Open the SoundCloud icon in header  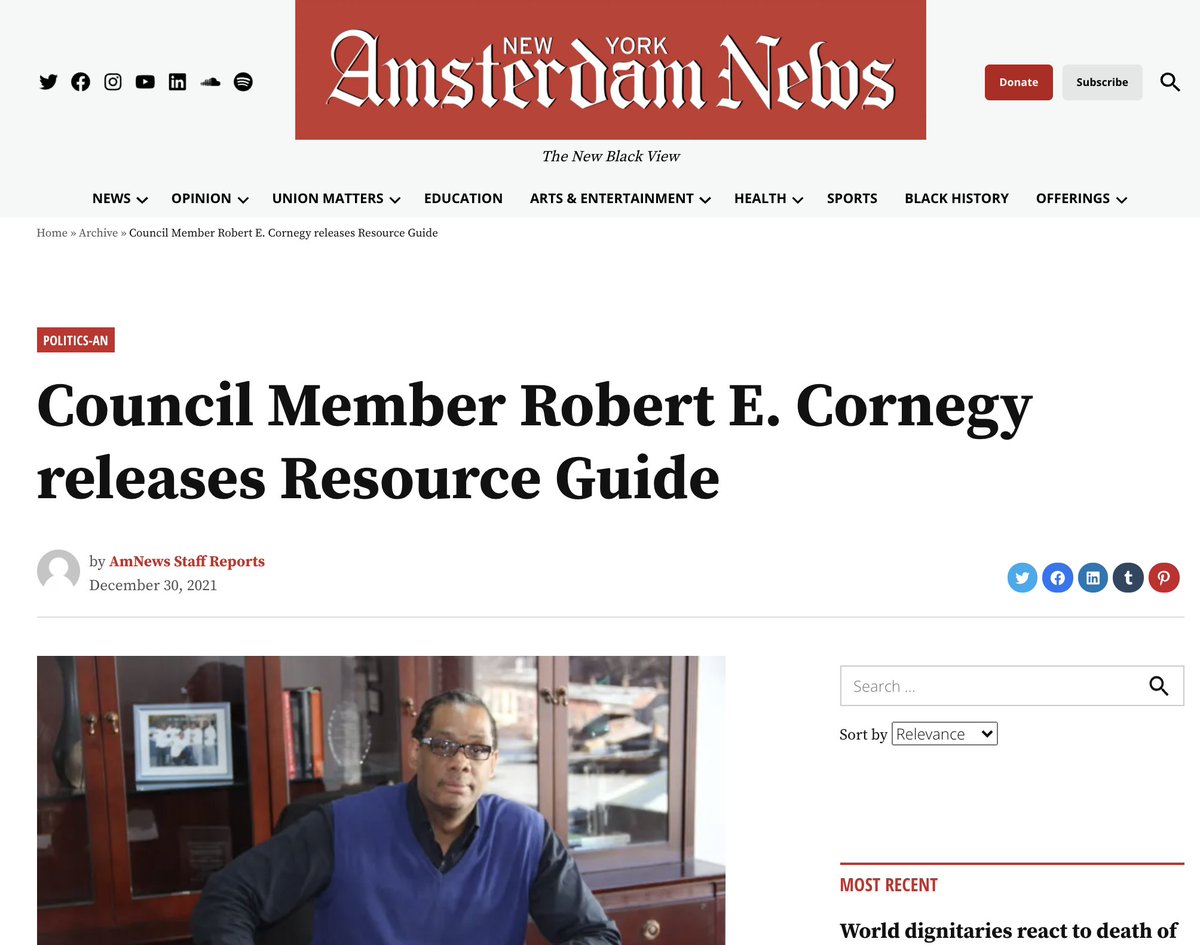(x=210, y=82)
